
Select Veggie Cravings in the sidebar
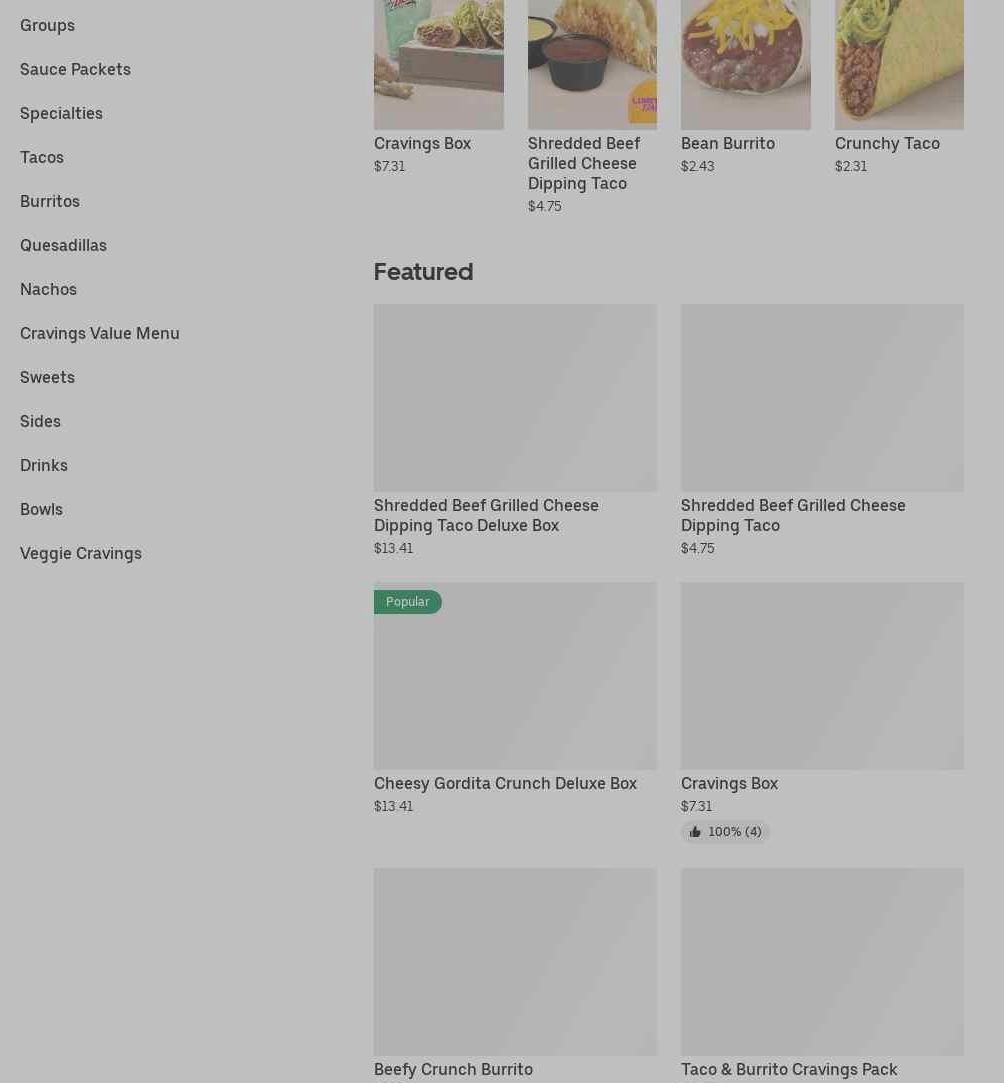point(81,554)
